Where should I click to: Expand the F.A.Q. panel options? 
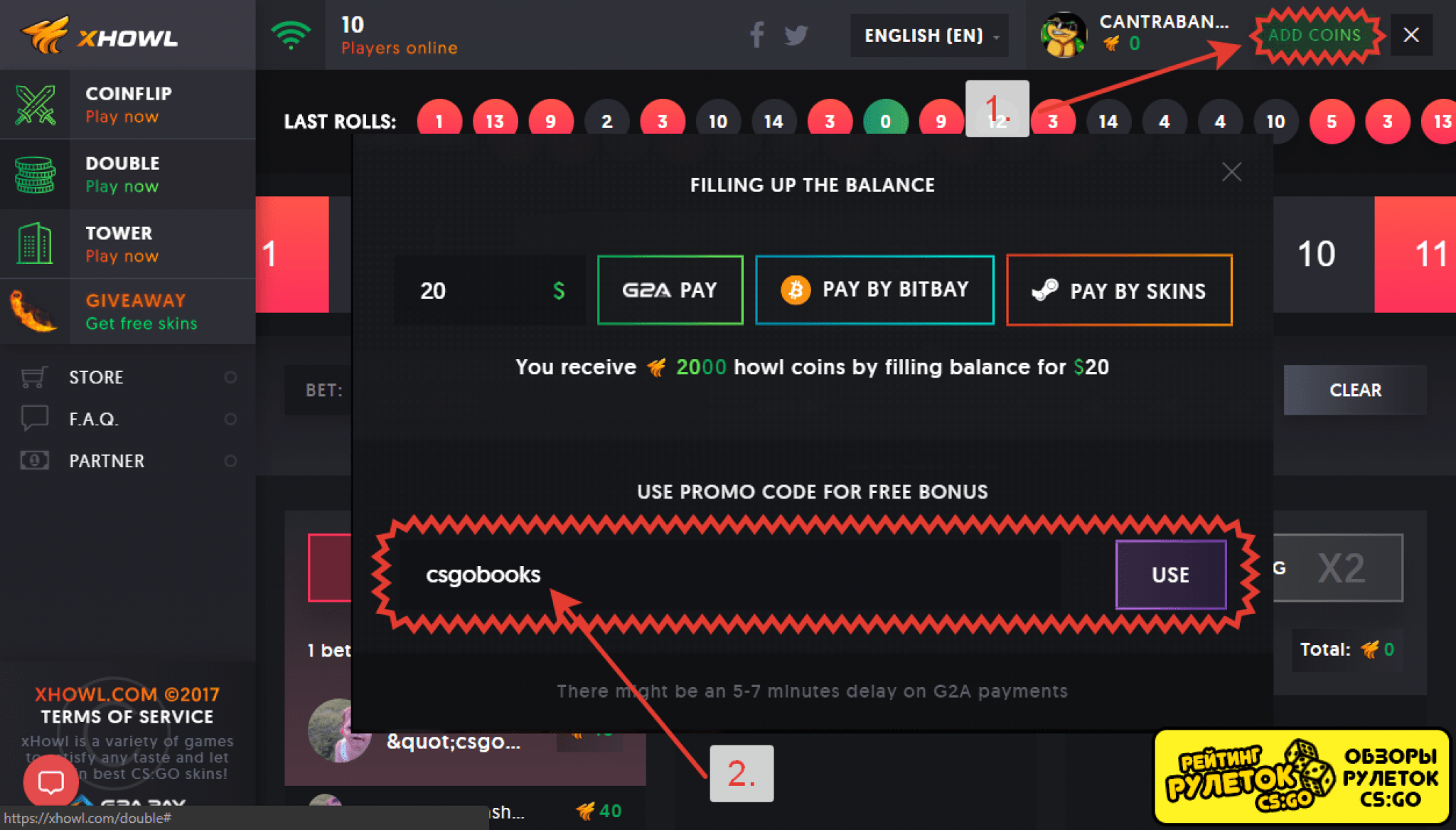pos(231,419)
